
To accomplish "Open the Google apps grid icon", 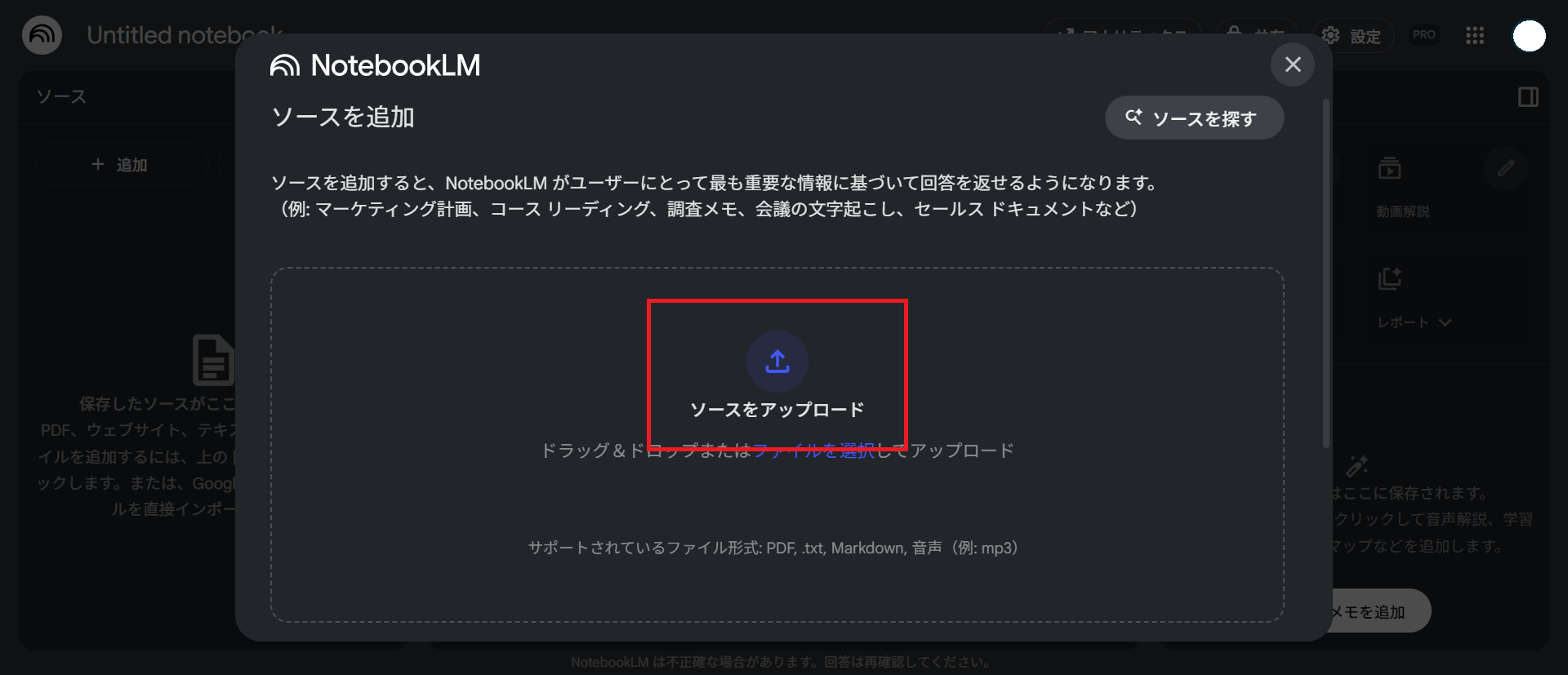I will pos(1475,35).
